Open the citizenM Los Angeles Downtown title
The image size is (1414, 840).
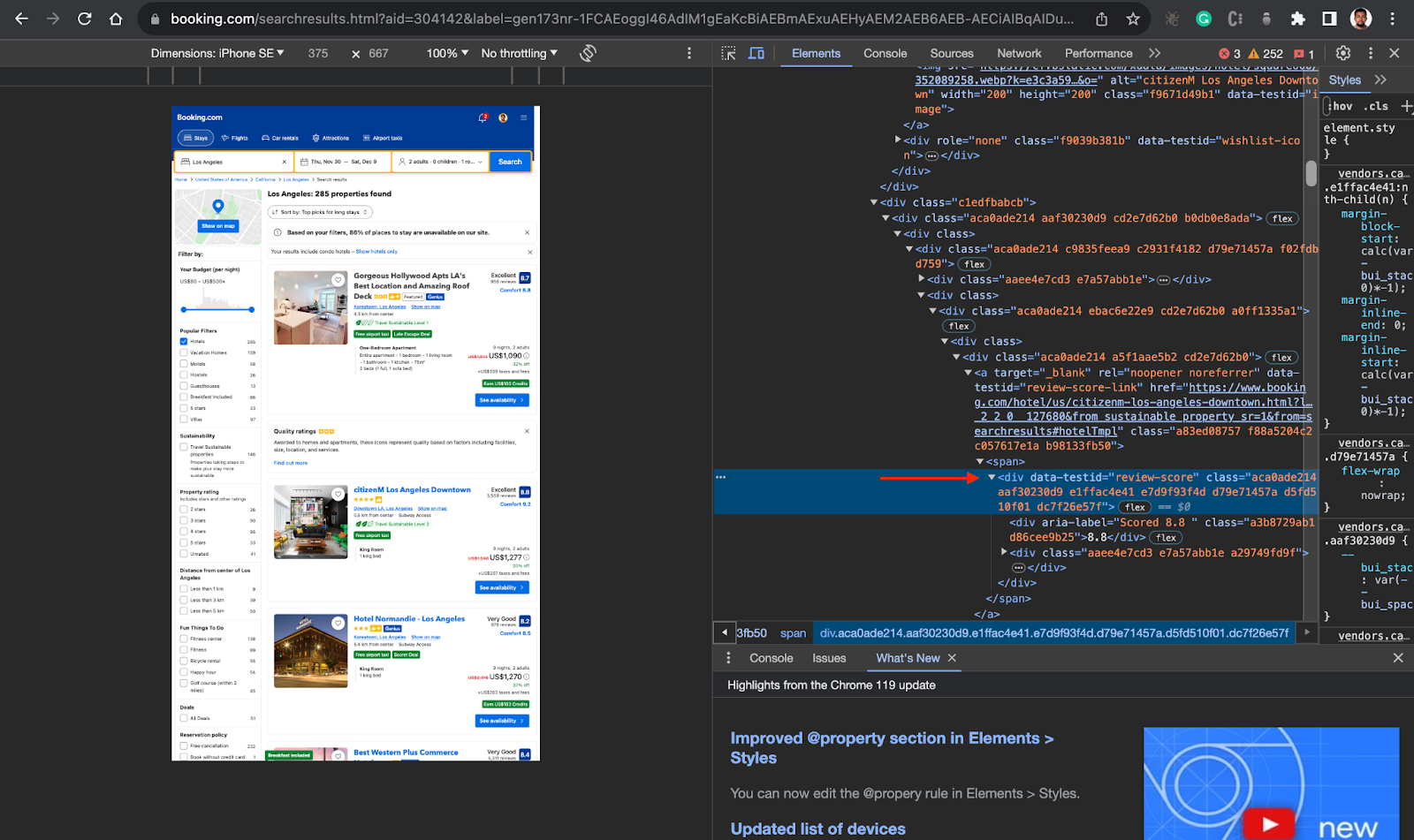pyautogui.click(x=412, y=489)
